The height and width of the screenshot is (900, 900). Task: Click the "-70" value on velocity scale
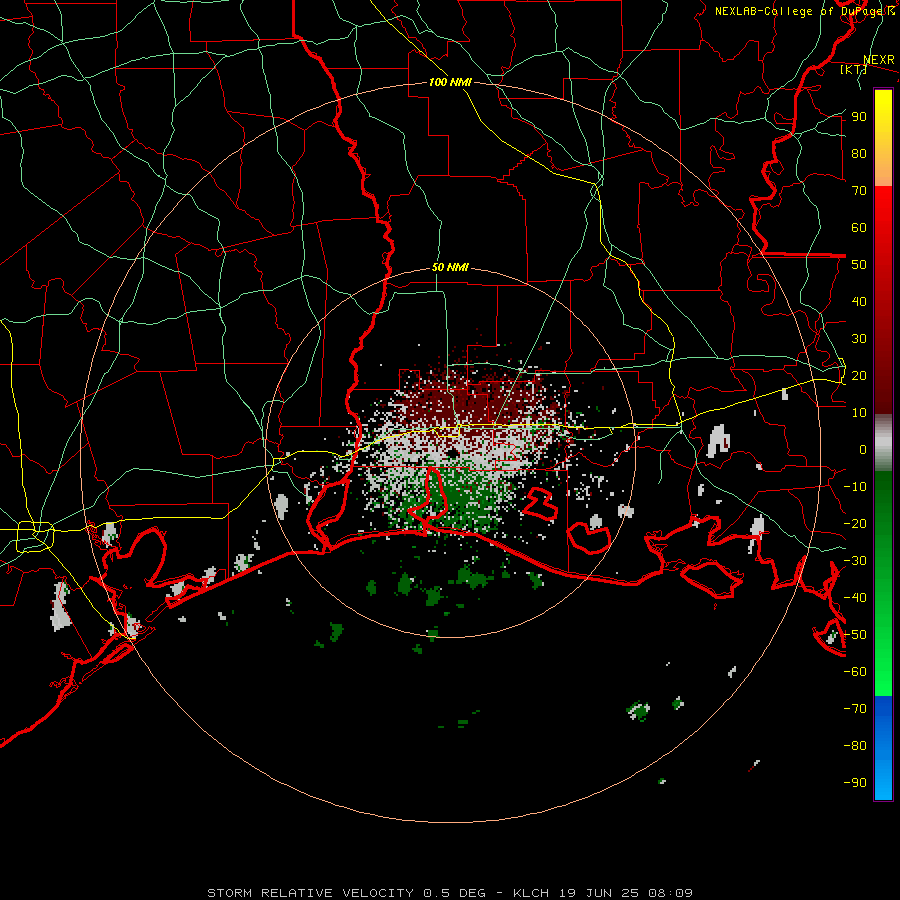point(855,709)
